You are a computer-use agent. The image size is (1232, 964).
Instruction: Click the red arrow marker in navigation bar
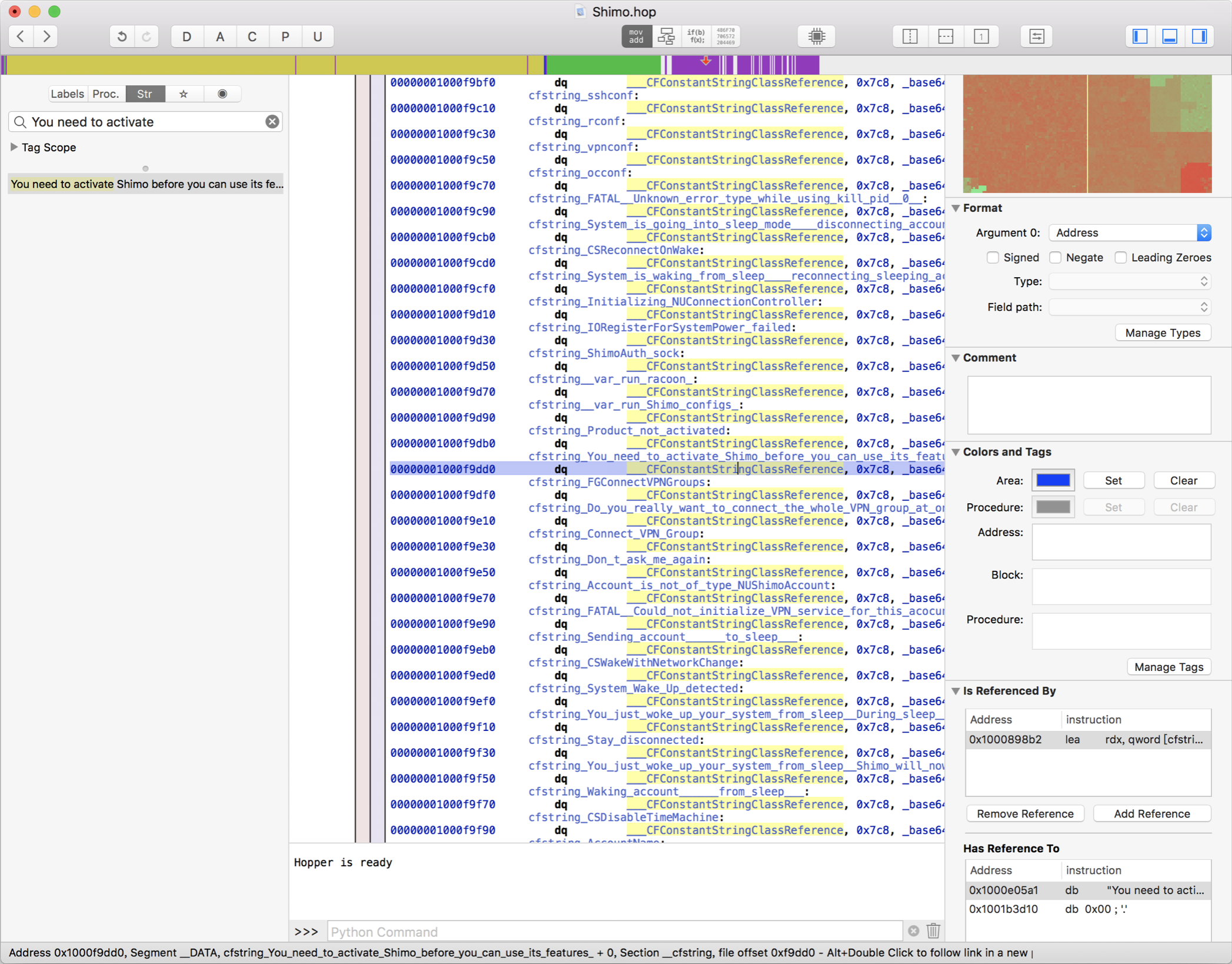[x=705, y=61]
